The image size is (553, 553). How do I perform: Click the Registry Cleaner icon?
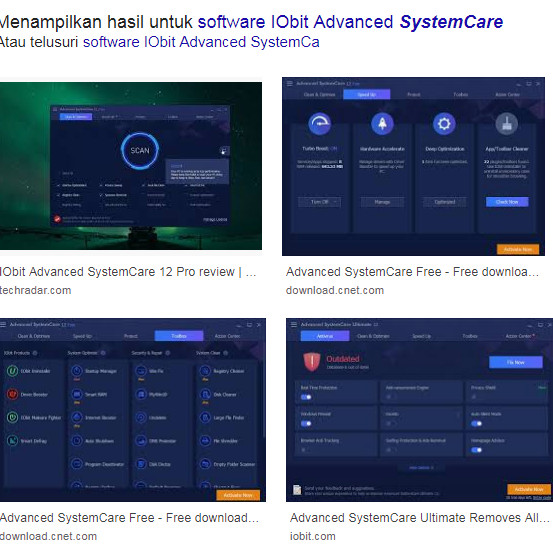pyautogui.click(x=205, y=371)
